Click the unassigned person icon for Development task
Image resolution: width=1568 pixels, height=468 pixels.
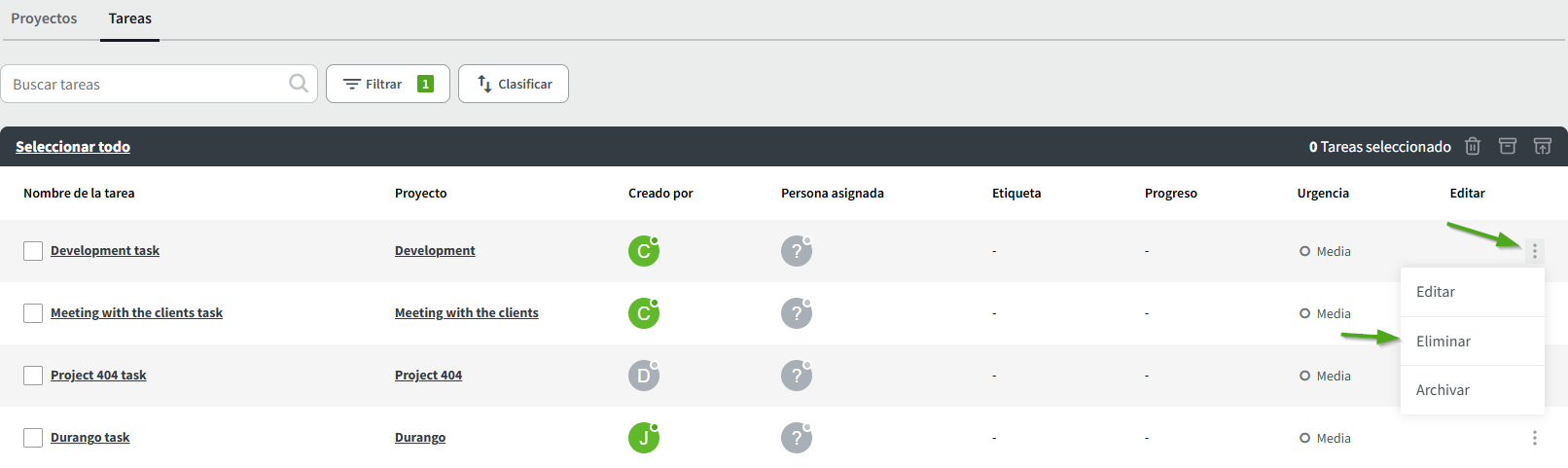pyautogui.click(x=796, y=251)
